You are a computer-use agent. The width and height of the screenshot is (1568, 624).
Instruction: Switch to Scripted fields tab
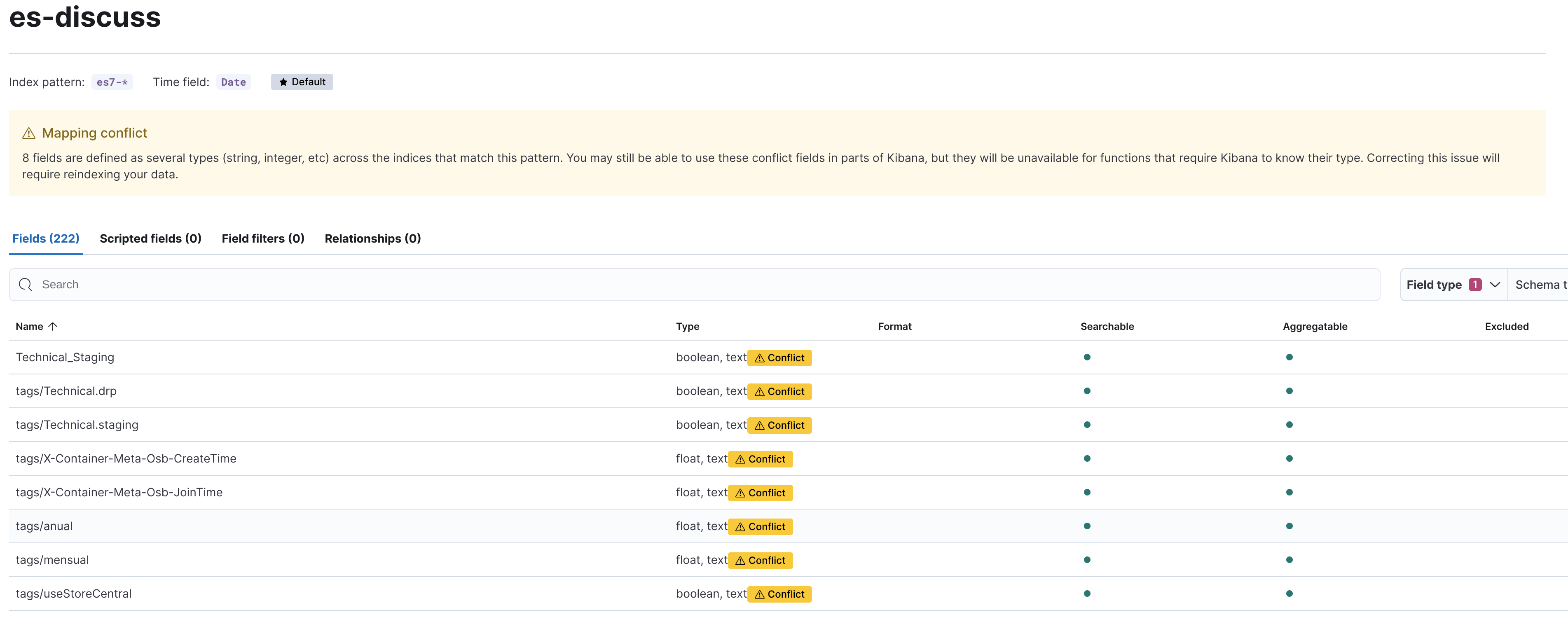pyautogui.click(x=150, y=238)
